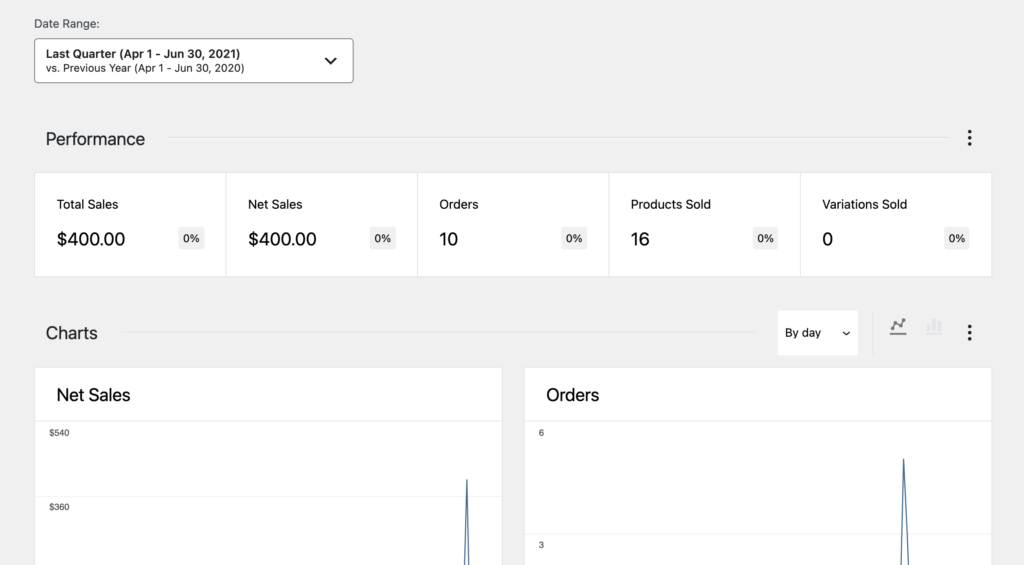This screenshot has height=565, width=1024.
Task: Switch to line chart view
Action: [898, 327]
